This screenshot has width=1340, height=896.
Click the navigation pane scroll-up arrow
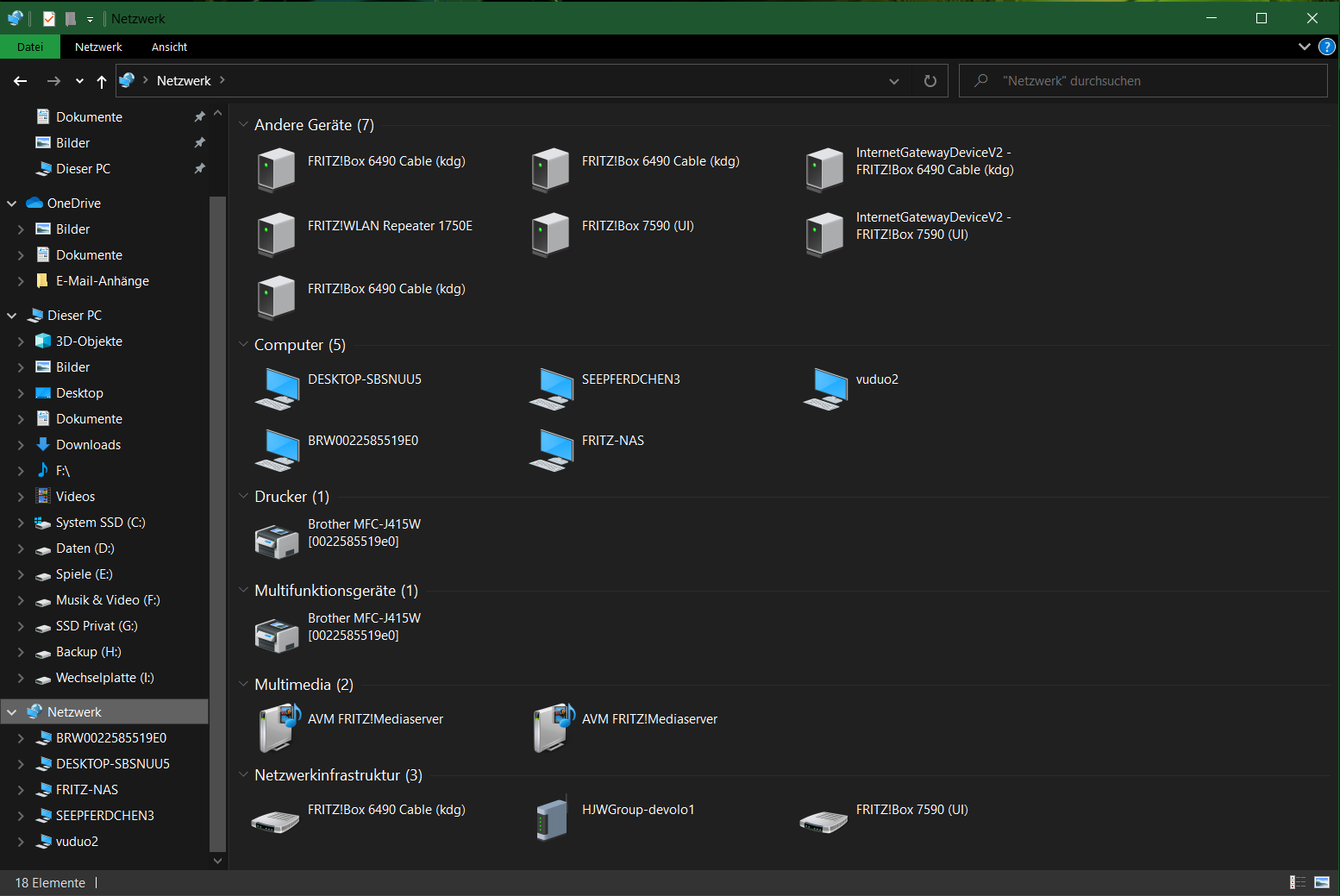click(217, 113)
